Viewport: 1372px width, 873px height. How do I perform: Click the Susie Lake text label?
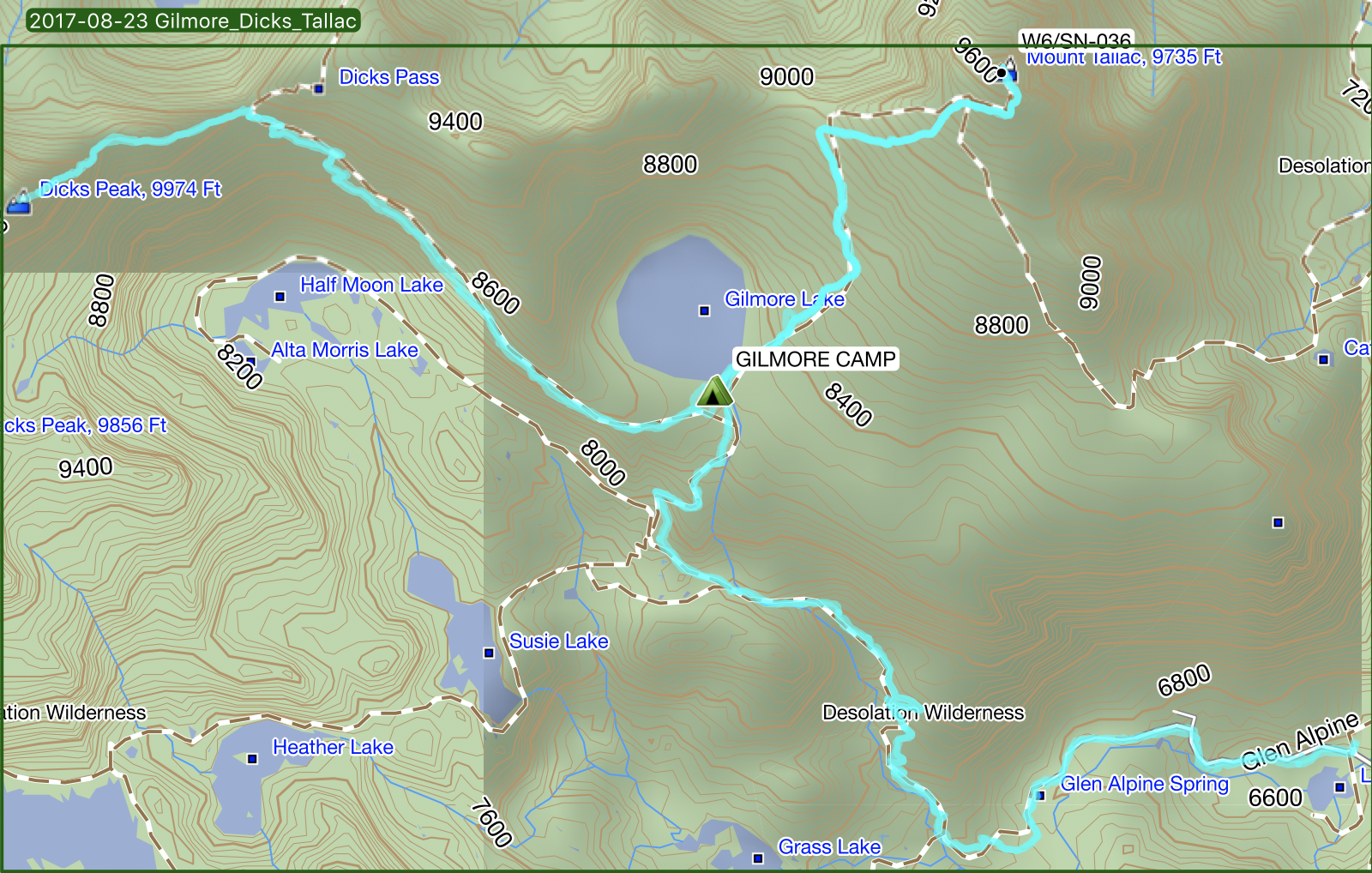click(x=558, y=641)
